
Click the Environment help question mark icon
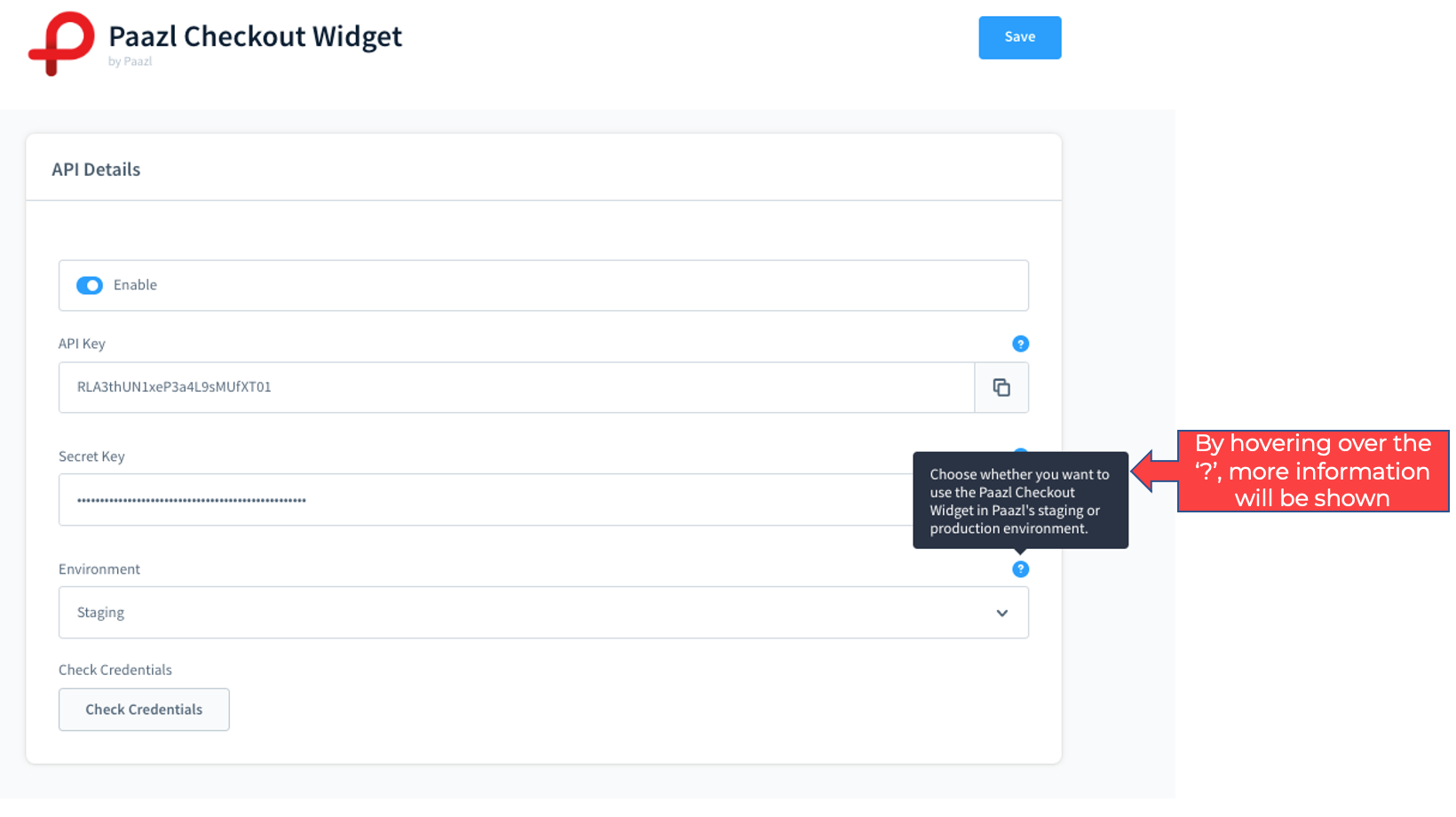tap(1020, 568)
